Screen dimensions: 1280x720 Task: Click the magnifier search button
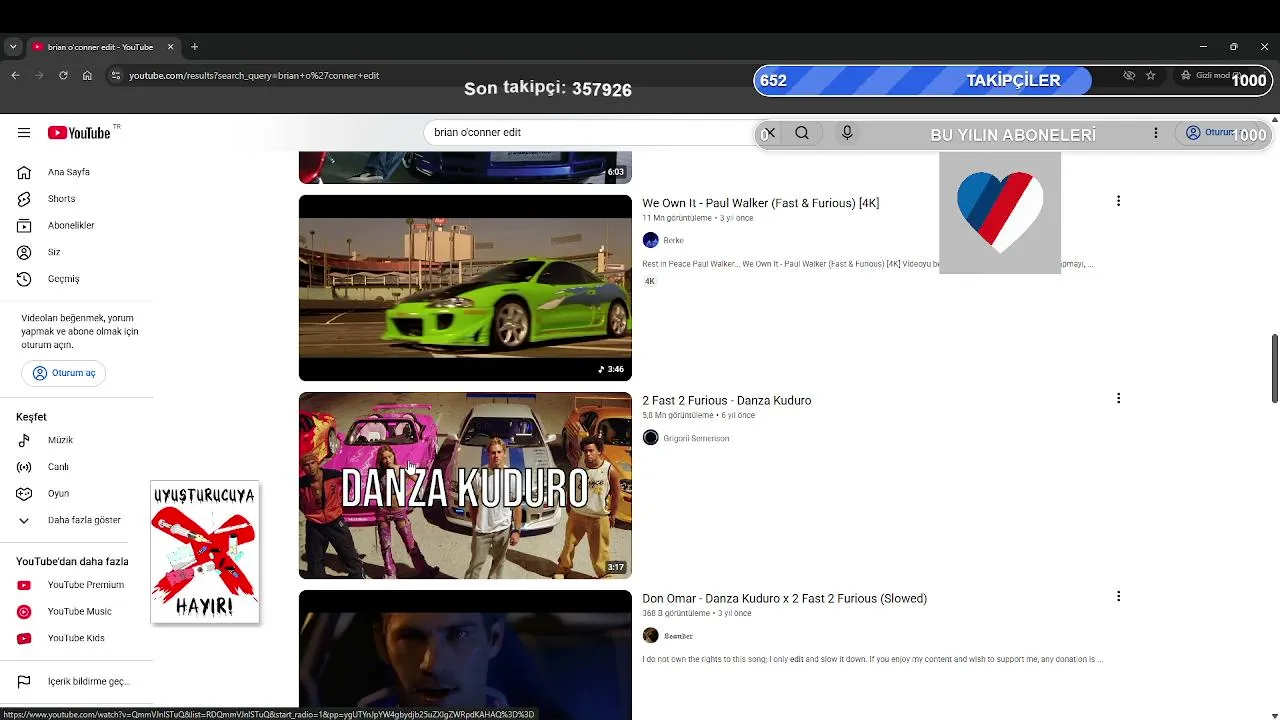tap(802, 133)
